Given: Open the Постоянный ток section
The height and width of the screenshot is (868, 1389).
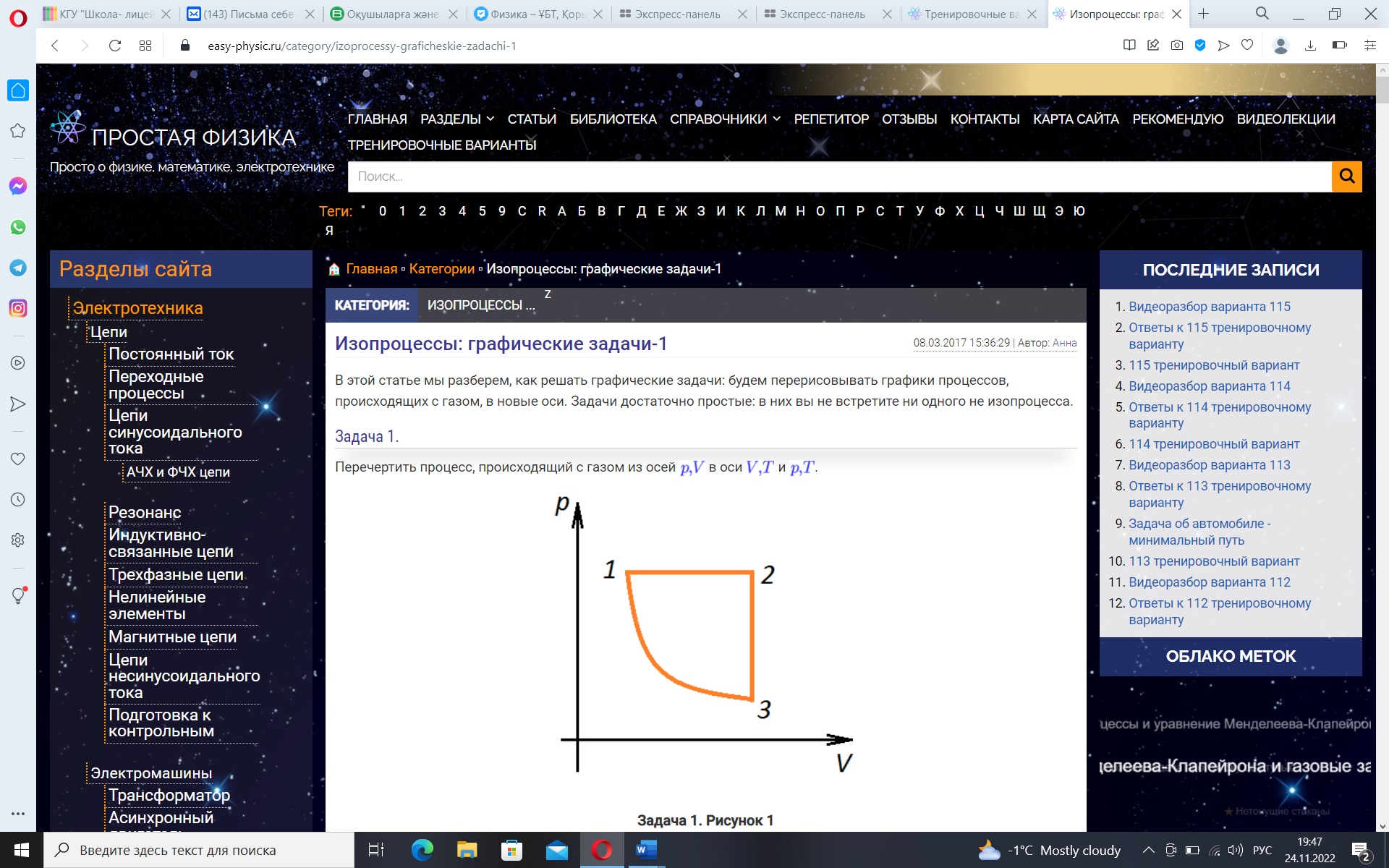Looking at the screenshot, I should click(x=171, y=354).
